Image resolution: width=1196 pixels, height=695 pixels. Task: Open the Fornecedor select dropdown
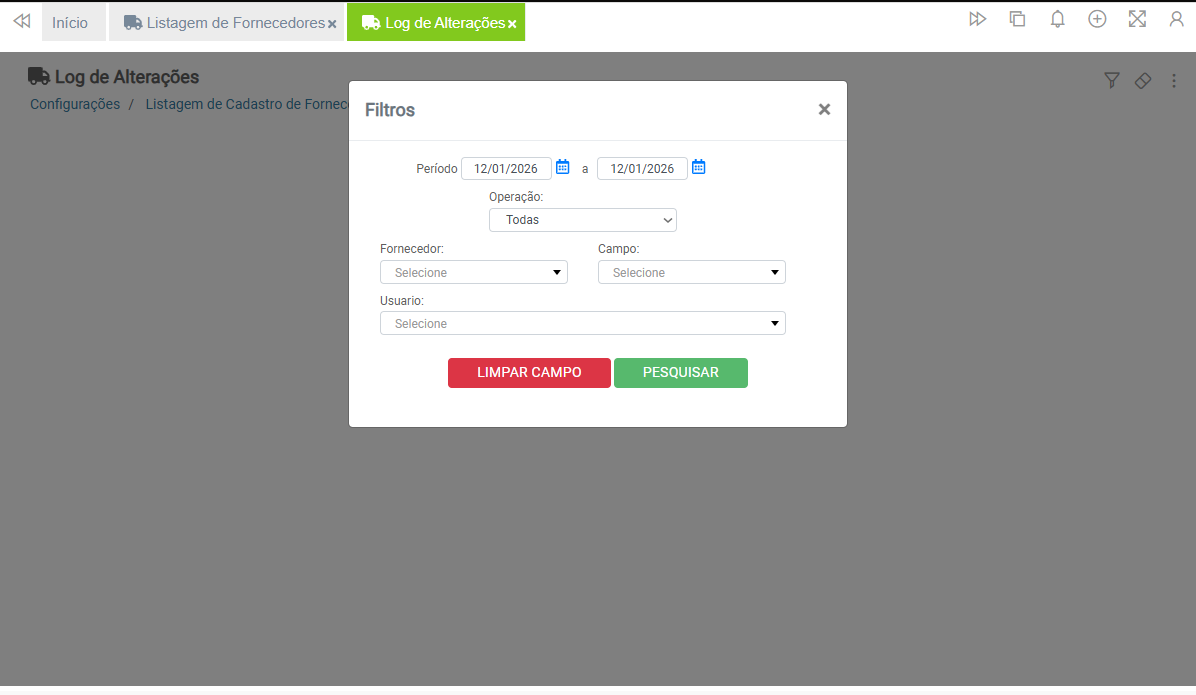(473, 272)
